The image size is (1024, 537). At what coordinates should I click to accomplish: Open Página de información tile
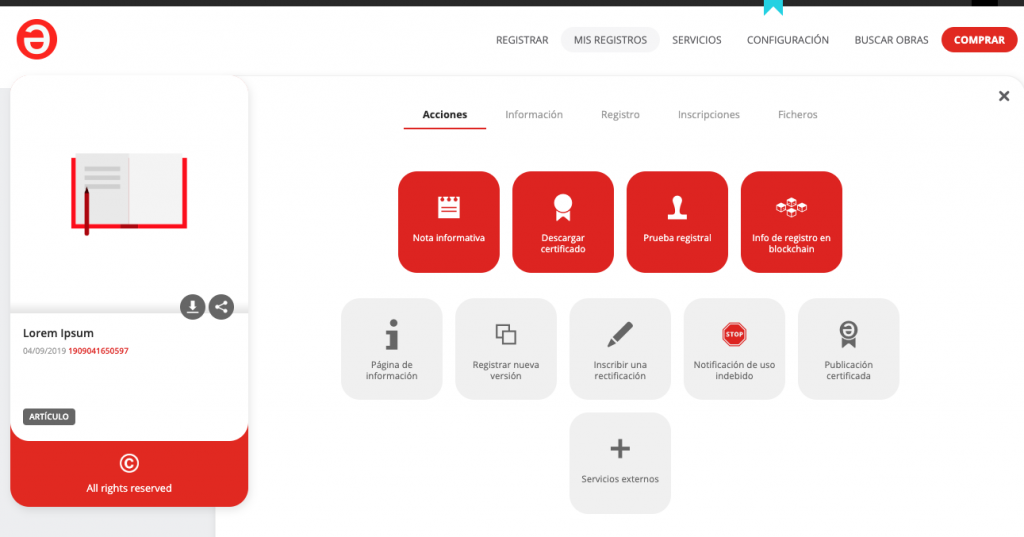[391, 348]
